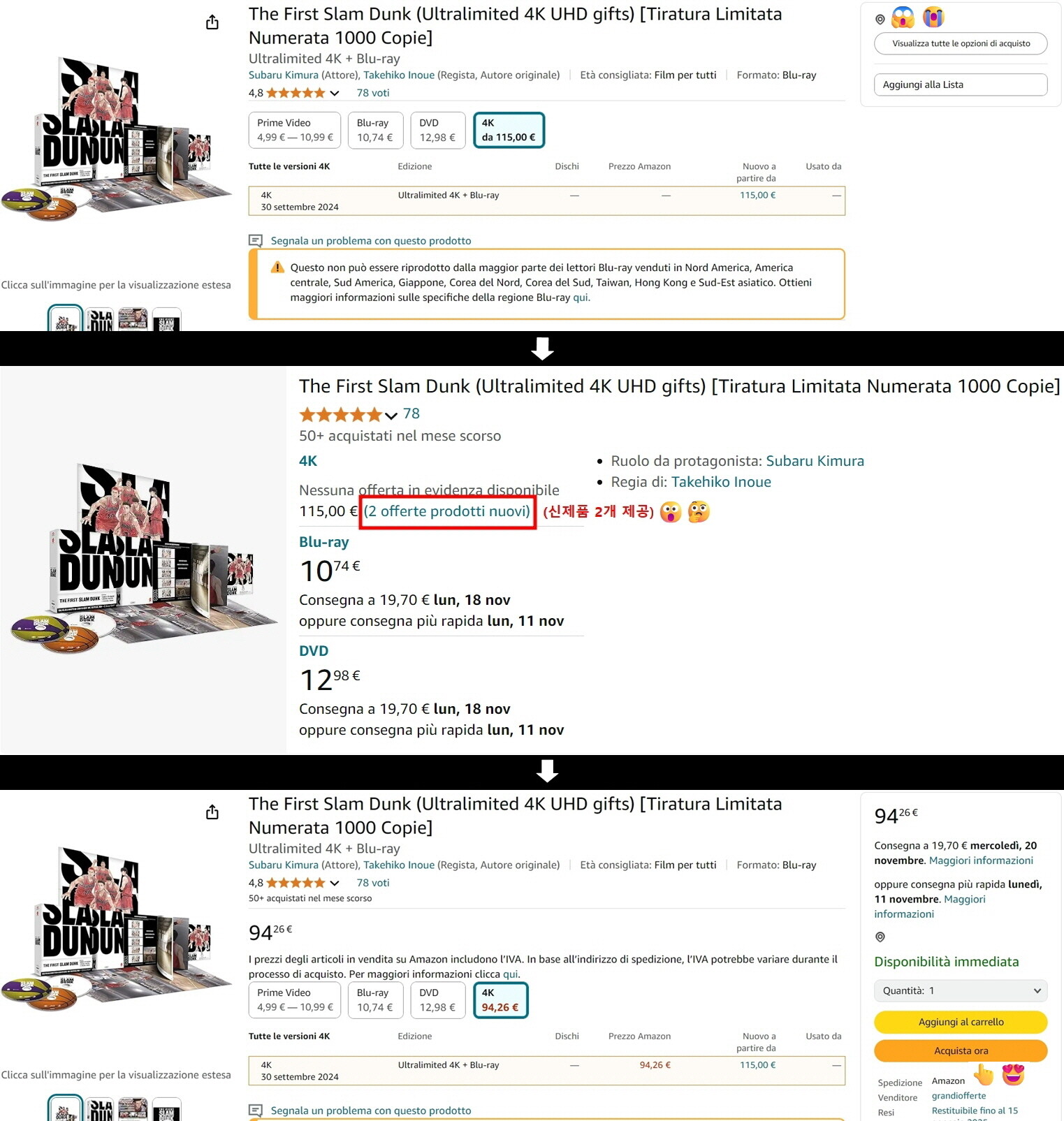The image size is (1064, 1121).
Task: Click the Aggiungi al carrello button
Action: click(961, 1022)
